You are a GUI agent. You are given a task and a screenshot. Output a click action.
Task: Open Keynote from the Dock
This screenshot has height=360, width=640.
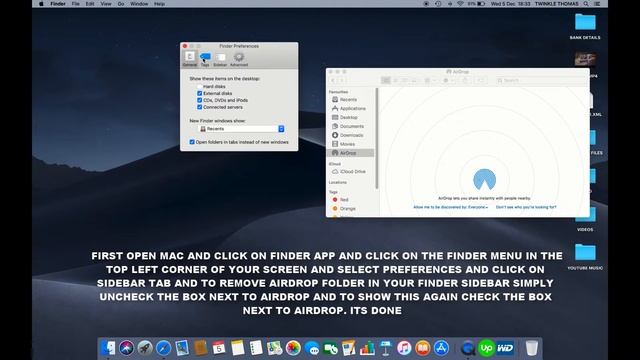[386, 348]
